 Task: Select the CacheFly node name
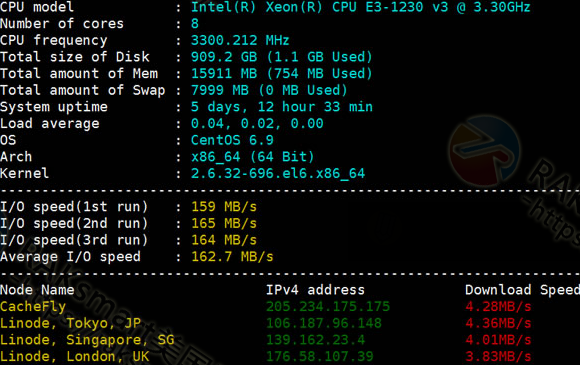pos(33,307)
